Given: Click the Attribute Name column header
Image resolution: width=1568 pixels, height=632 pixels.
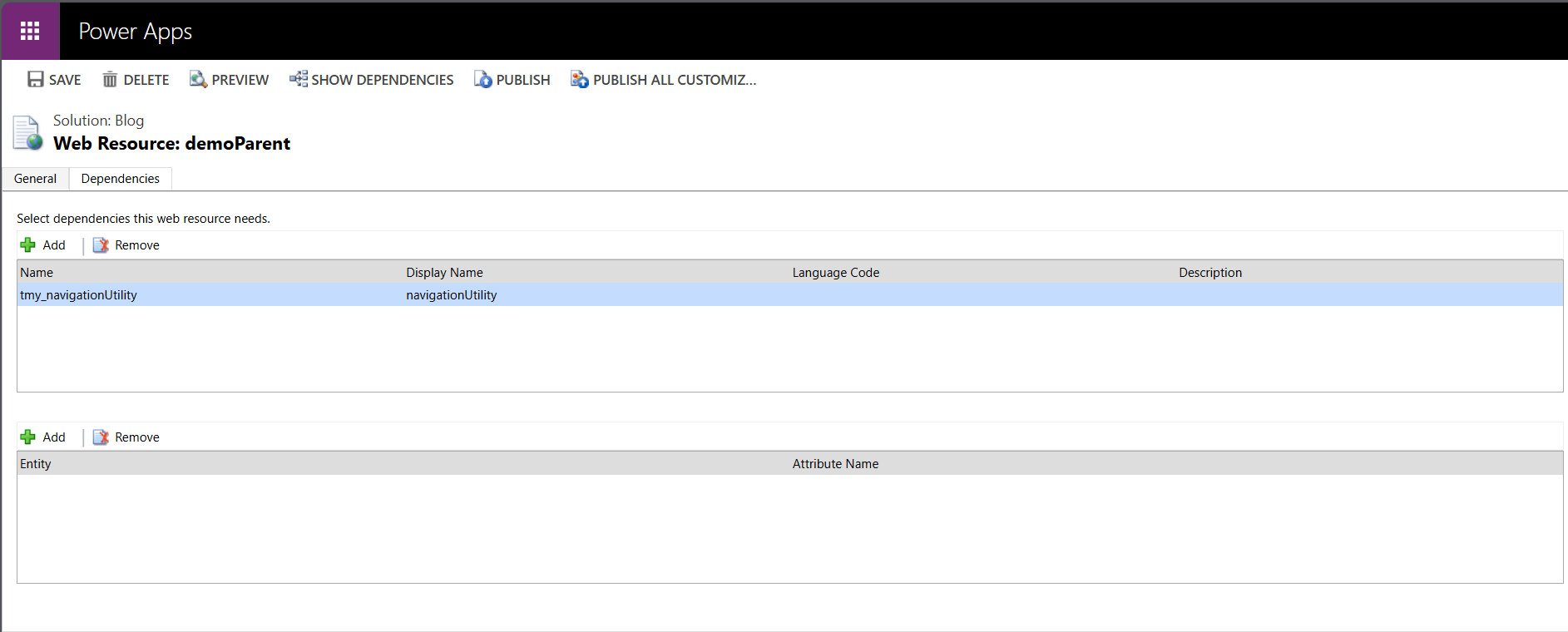Looking at the screenshot, I should point(835,464).
